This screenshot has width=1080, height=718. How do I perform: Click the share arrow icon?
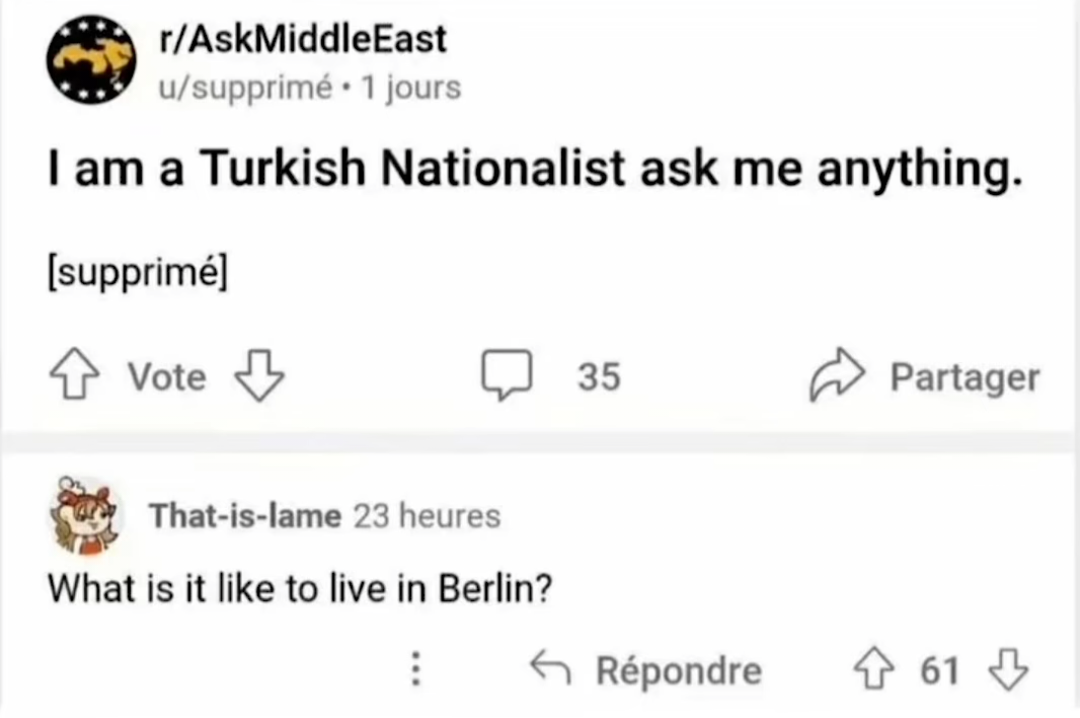click(836, 374)
